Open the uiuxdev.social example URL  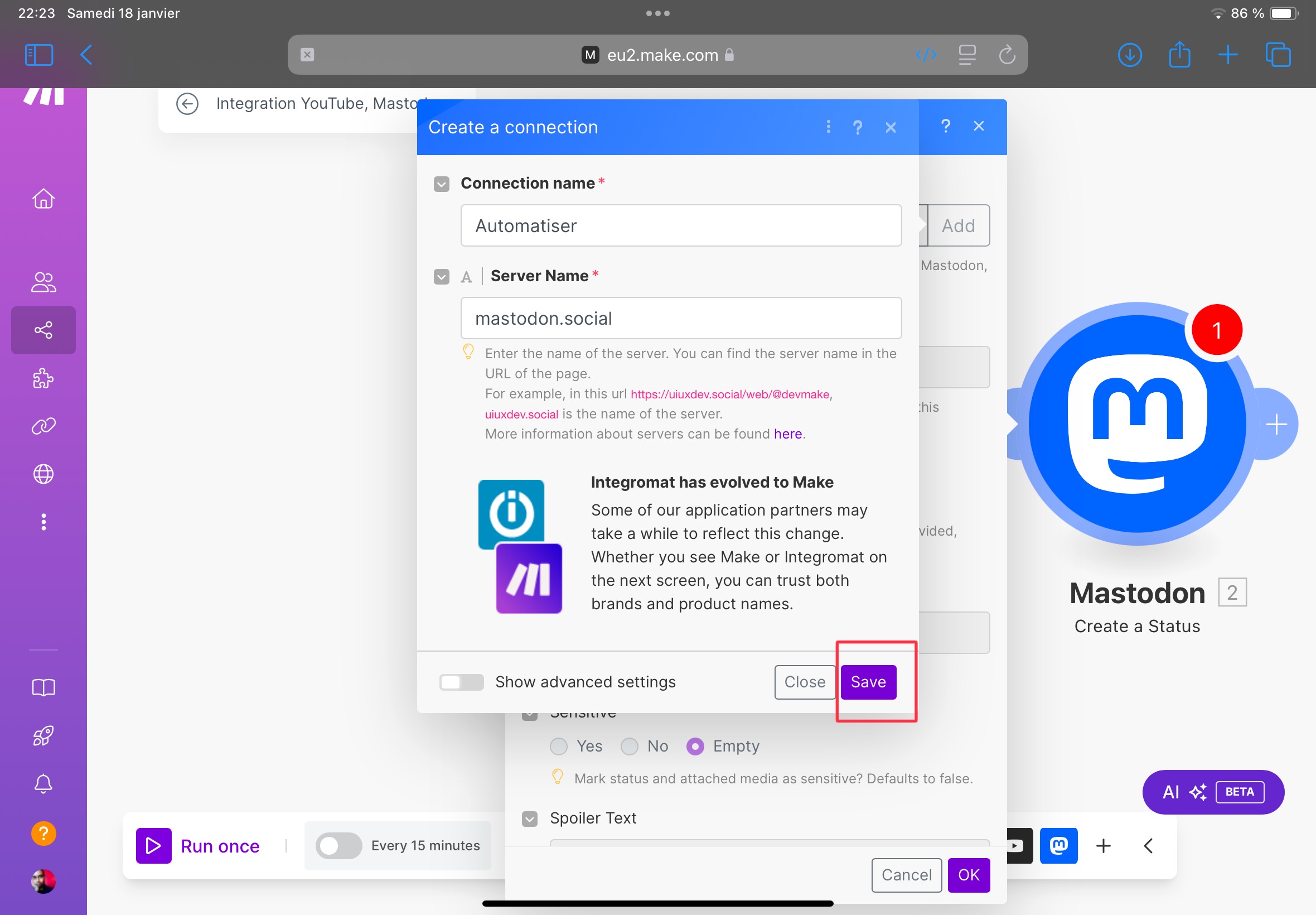[x=730, y=394]
